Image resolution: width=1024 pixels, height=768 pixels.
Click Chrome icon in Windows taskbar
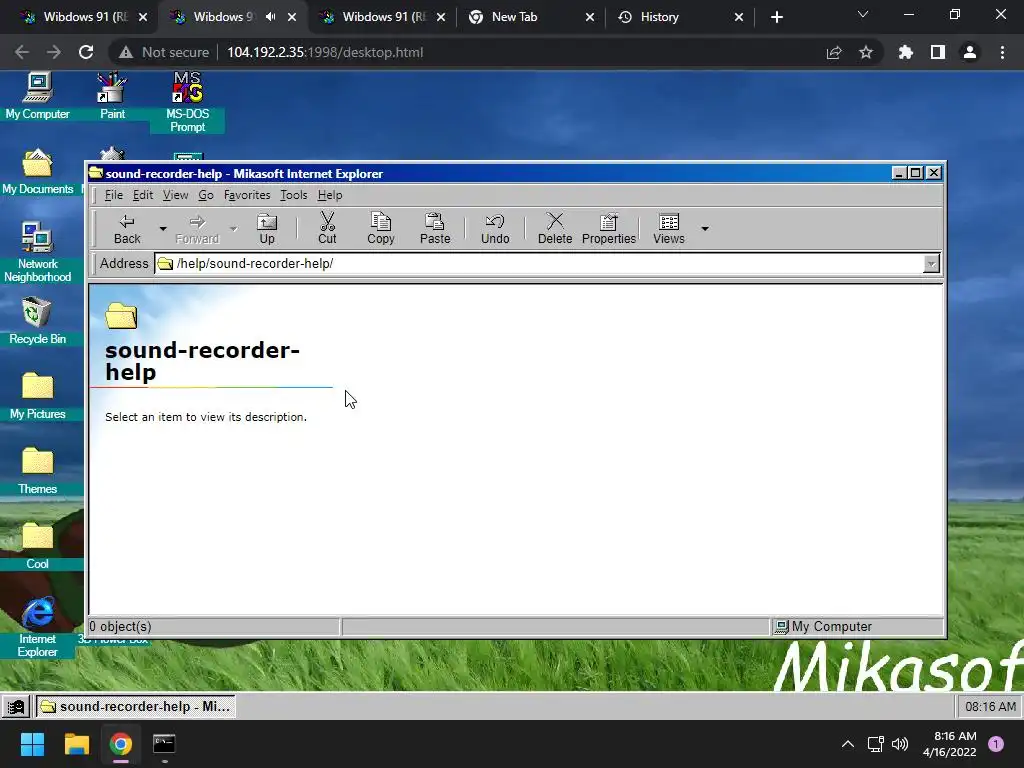[121, 744]
